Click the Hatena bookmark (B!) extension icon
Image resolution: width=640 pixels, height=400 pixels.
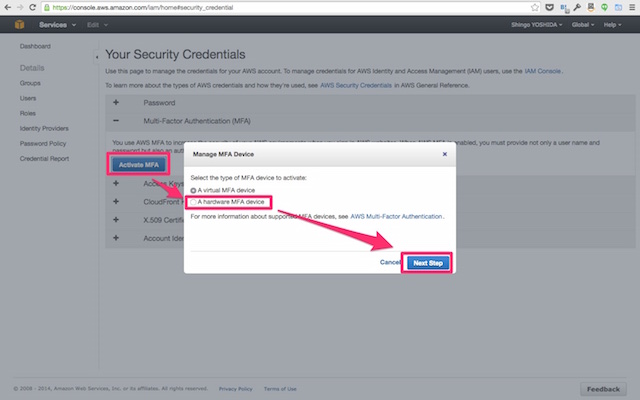click(564, 7)
